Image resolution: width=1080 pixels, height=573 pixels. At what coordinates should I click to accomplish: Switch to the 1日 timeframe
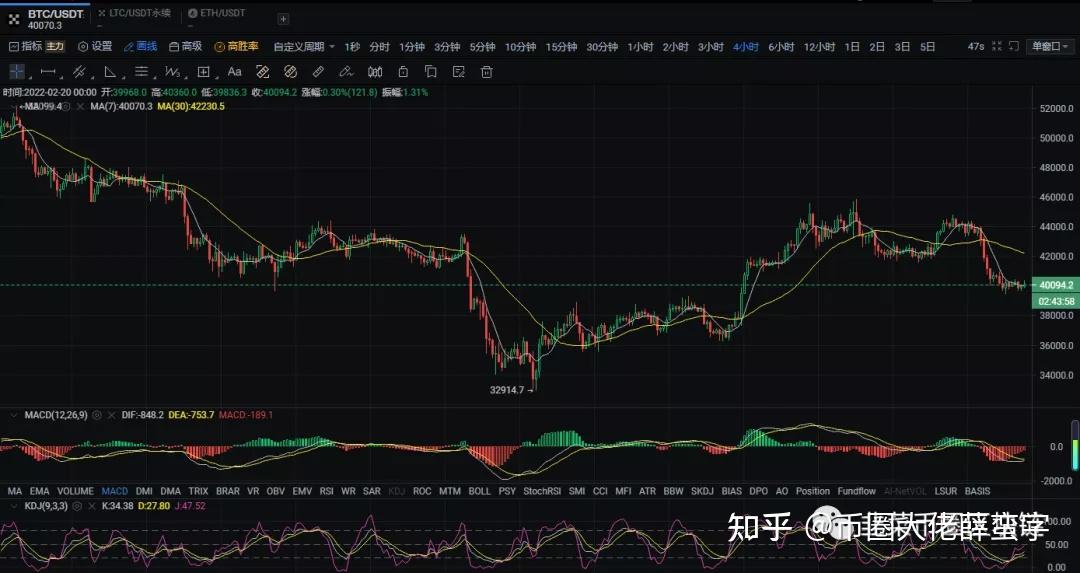pyautogui.click(x=852, y=47)
